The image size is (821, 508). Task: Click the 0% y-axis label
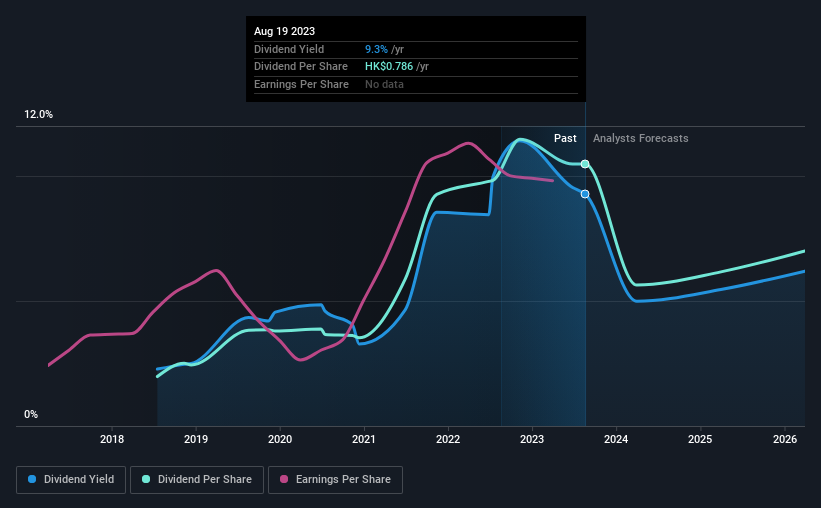pos(31,415)
